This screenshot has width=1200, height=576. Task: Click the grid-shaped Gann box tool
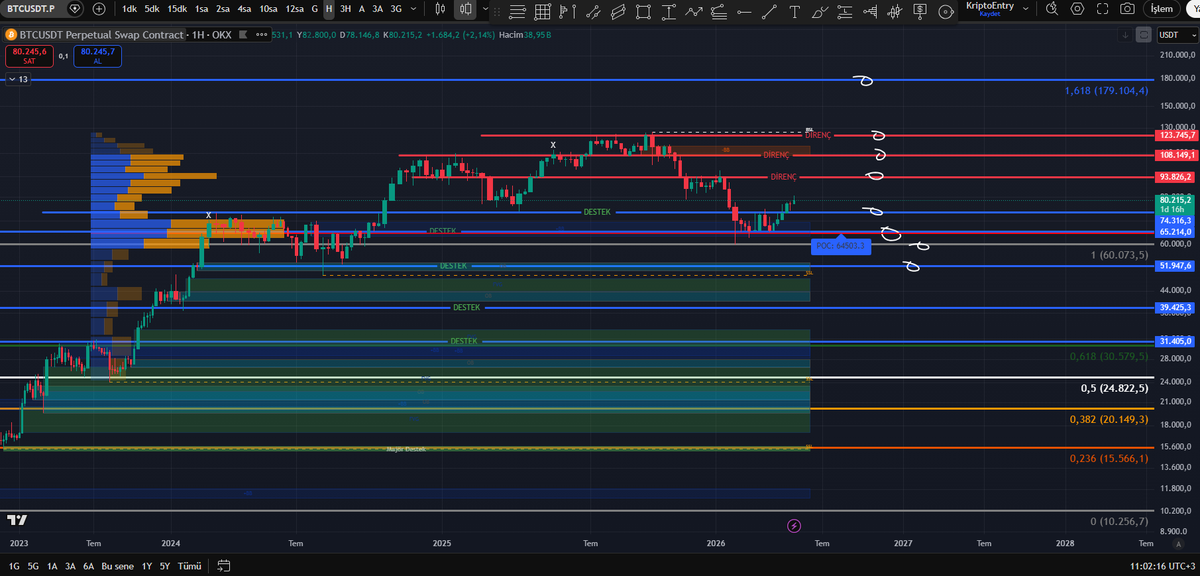(543, 11)
